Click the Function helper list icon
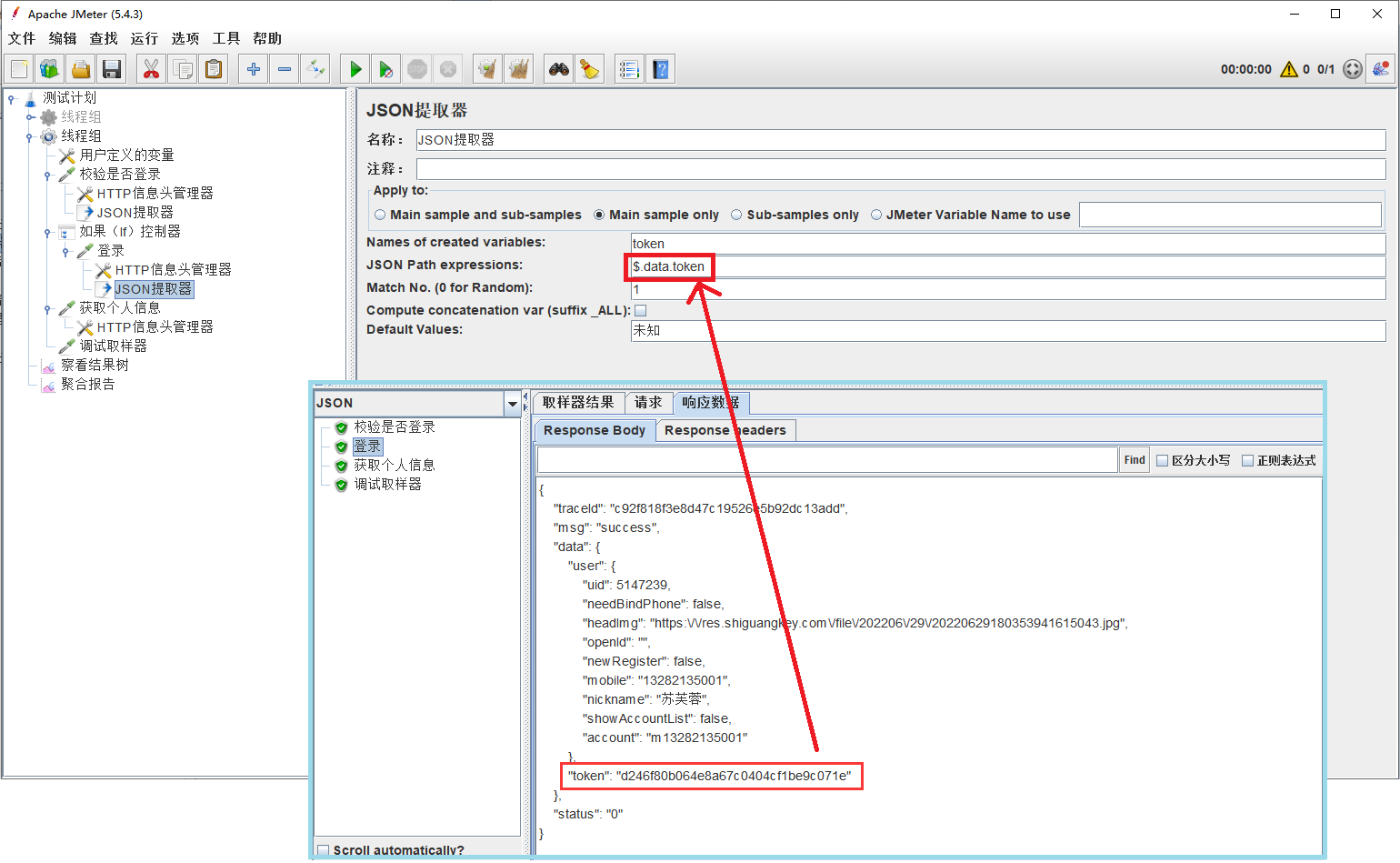This screenshot has width=1400, height=863. (x=629, y=69)
